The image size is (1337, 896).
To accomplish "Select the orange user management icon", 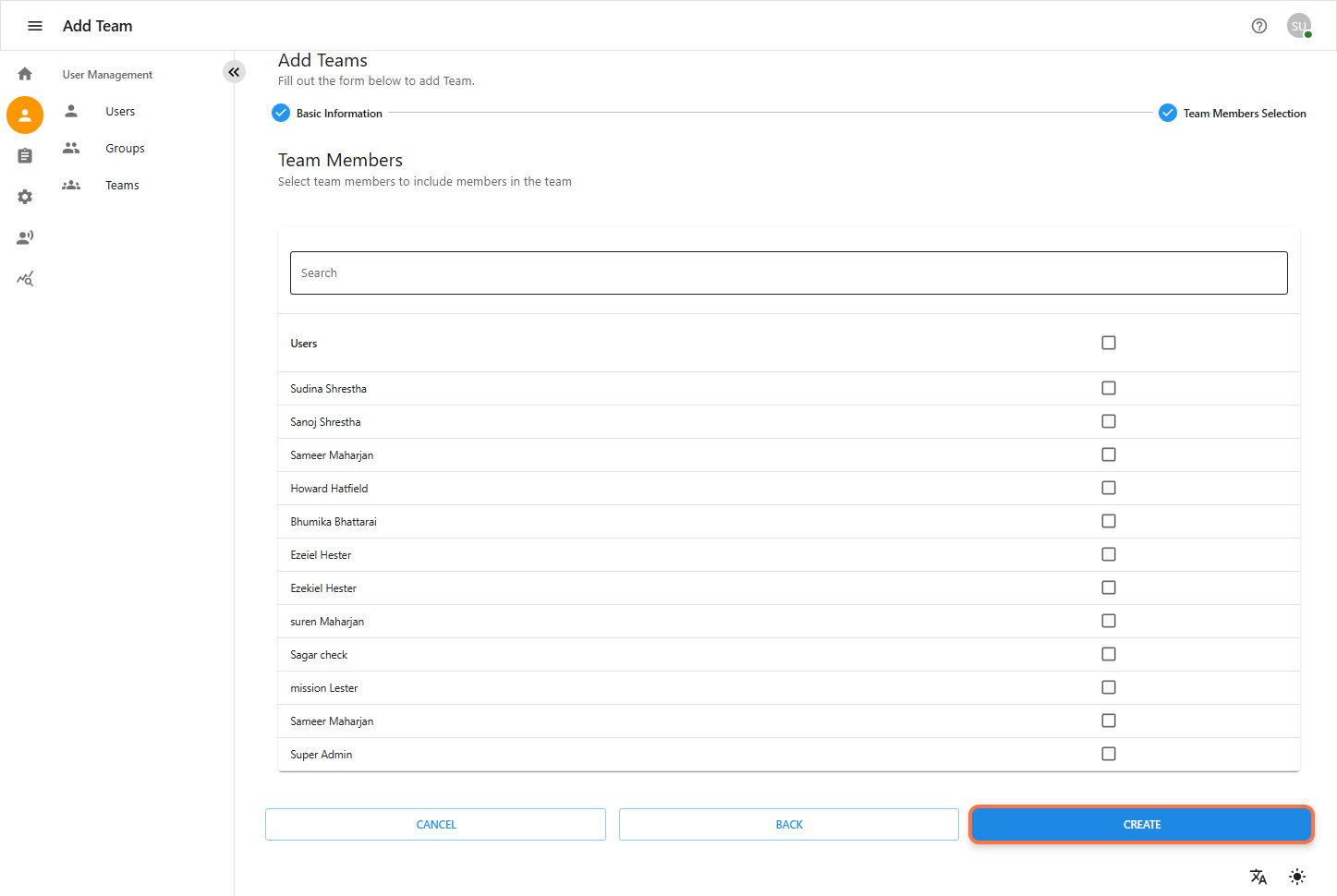I will tap(25, 115).
